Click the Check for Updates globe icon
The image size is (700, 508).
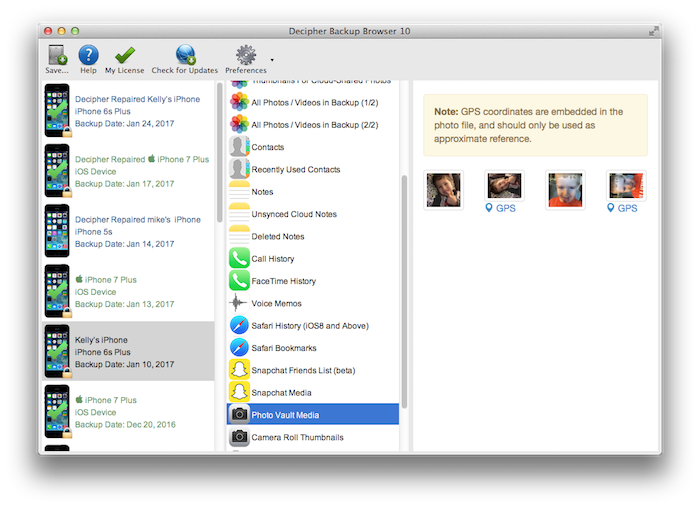pos(185,55)
